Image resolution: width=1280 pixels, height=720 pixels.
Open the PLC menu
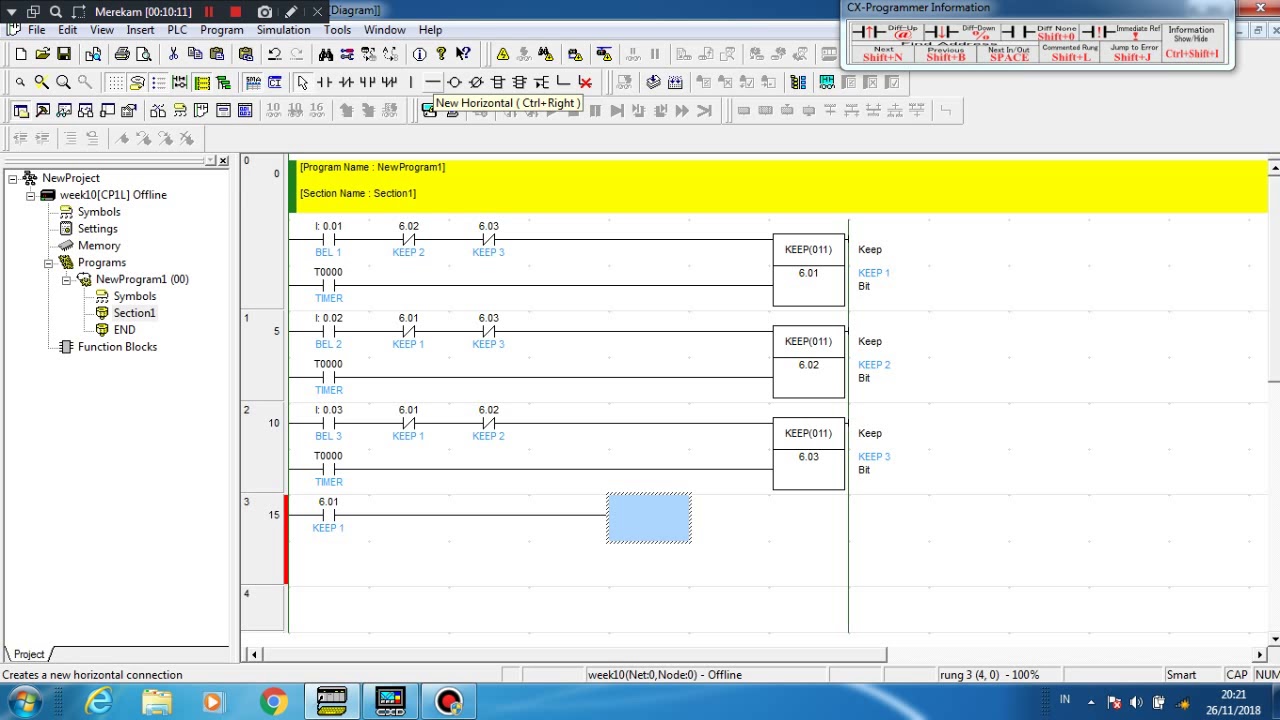[x=177, y=30]
